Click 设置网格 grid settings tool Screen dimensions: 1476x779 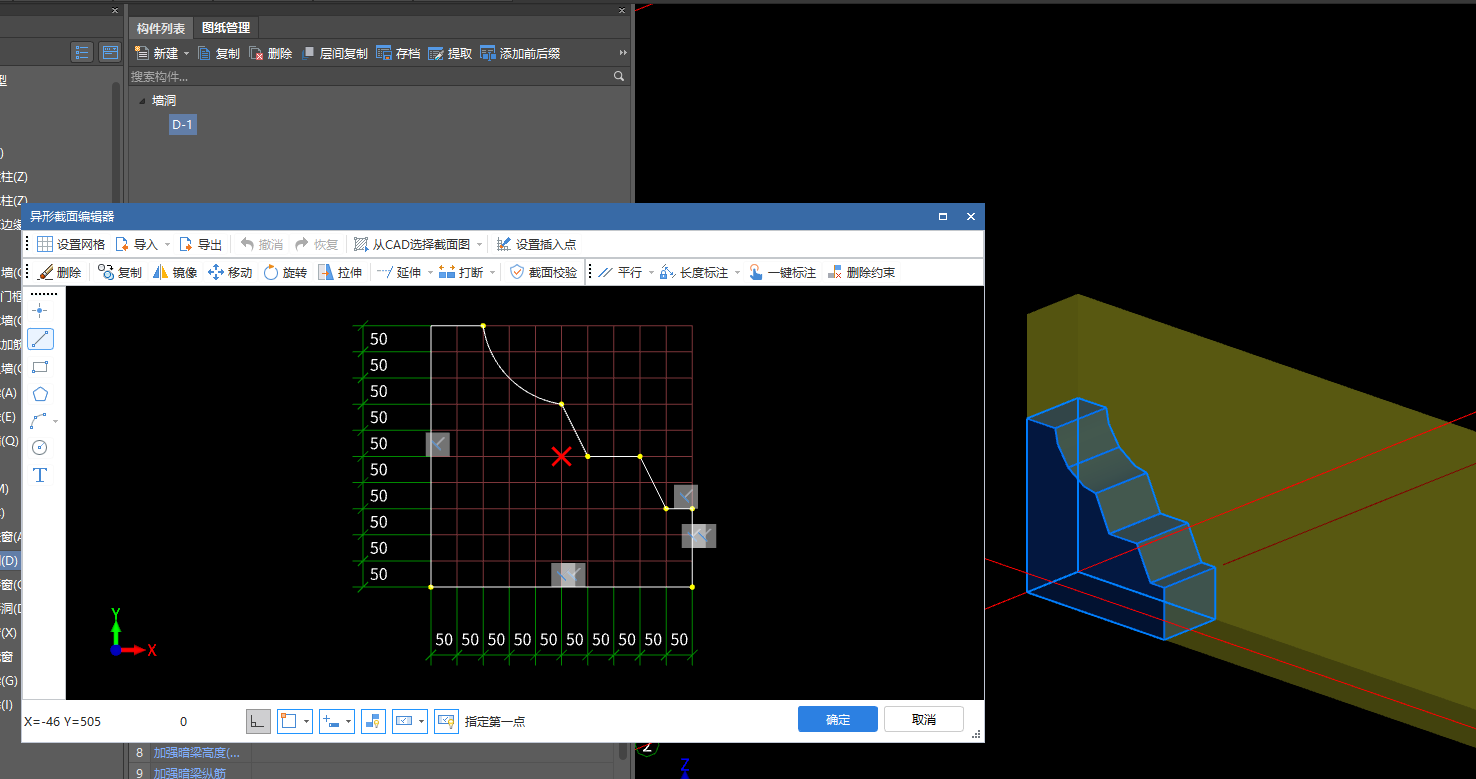71,244
